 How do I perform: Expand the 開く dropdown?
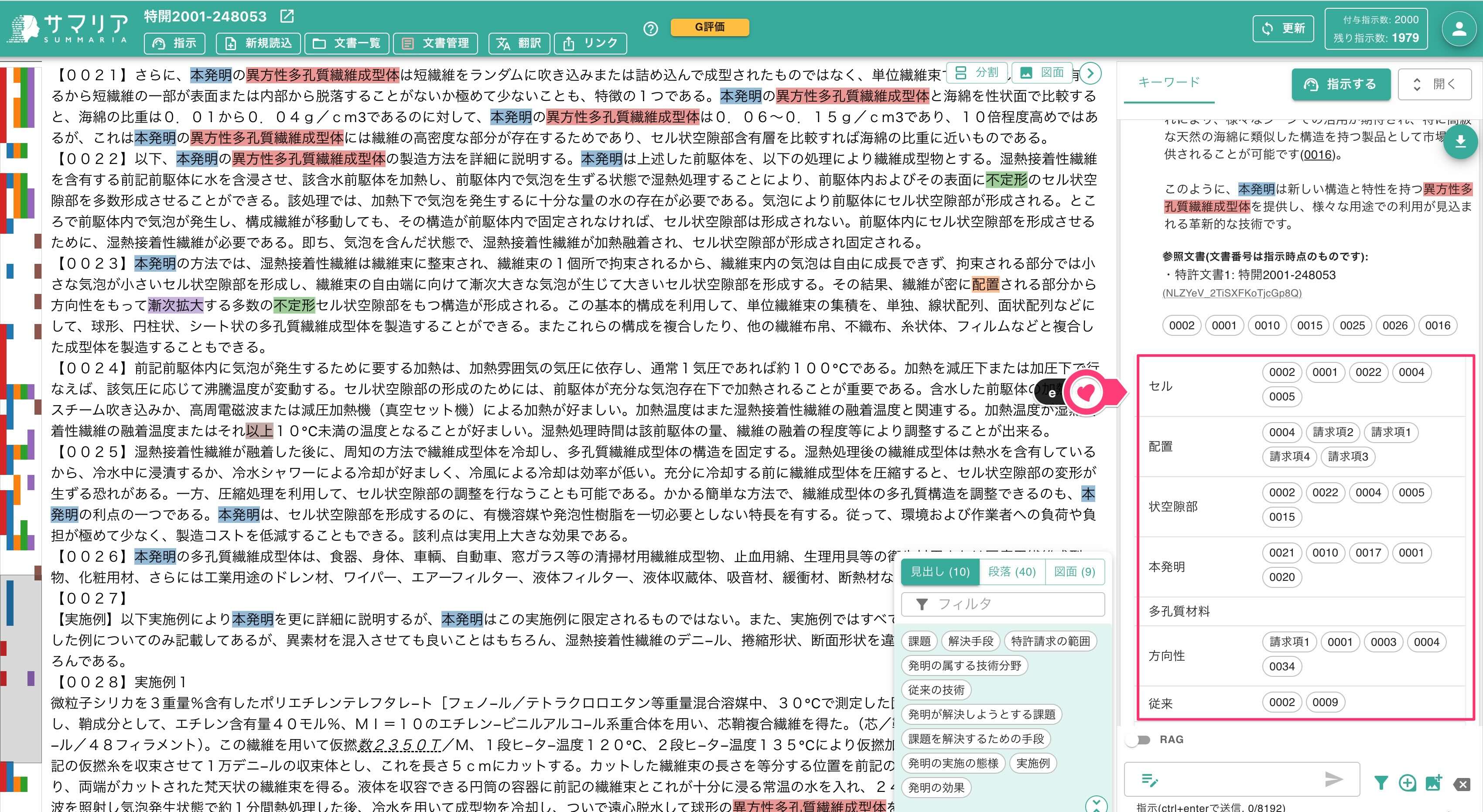pos(1435,84)
